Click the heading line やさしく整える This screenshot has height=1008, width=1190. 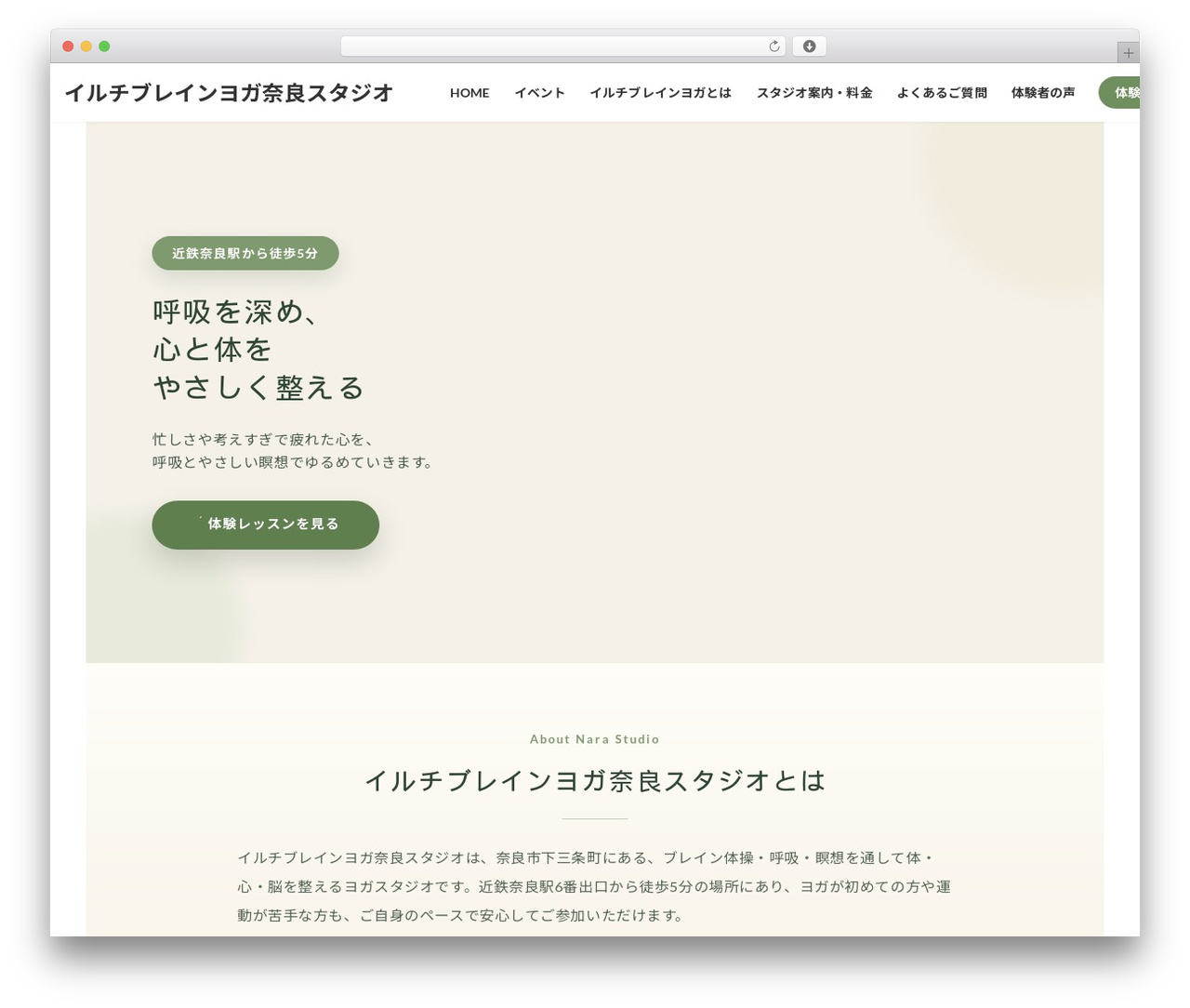click(x=258, y=388)
